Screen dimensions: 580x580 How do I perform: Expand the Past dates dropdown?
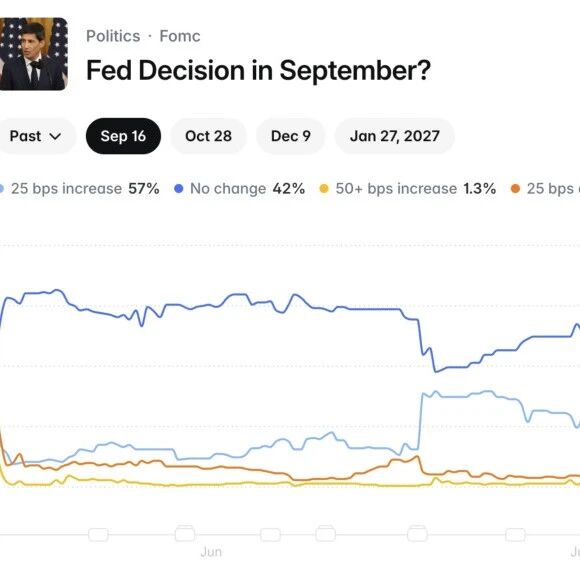pyautogui.click(x=36, y=136)
